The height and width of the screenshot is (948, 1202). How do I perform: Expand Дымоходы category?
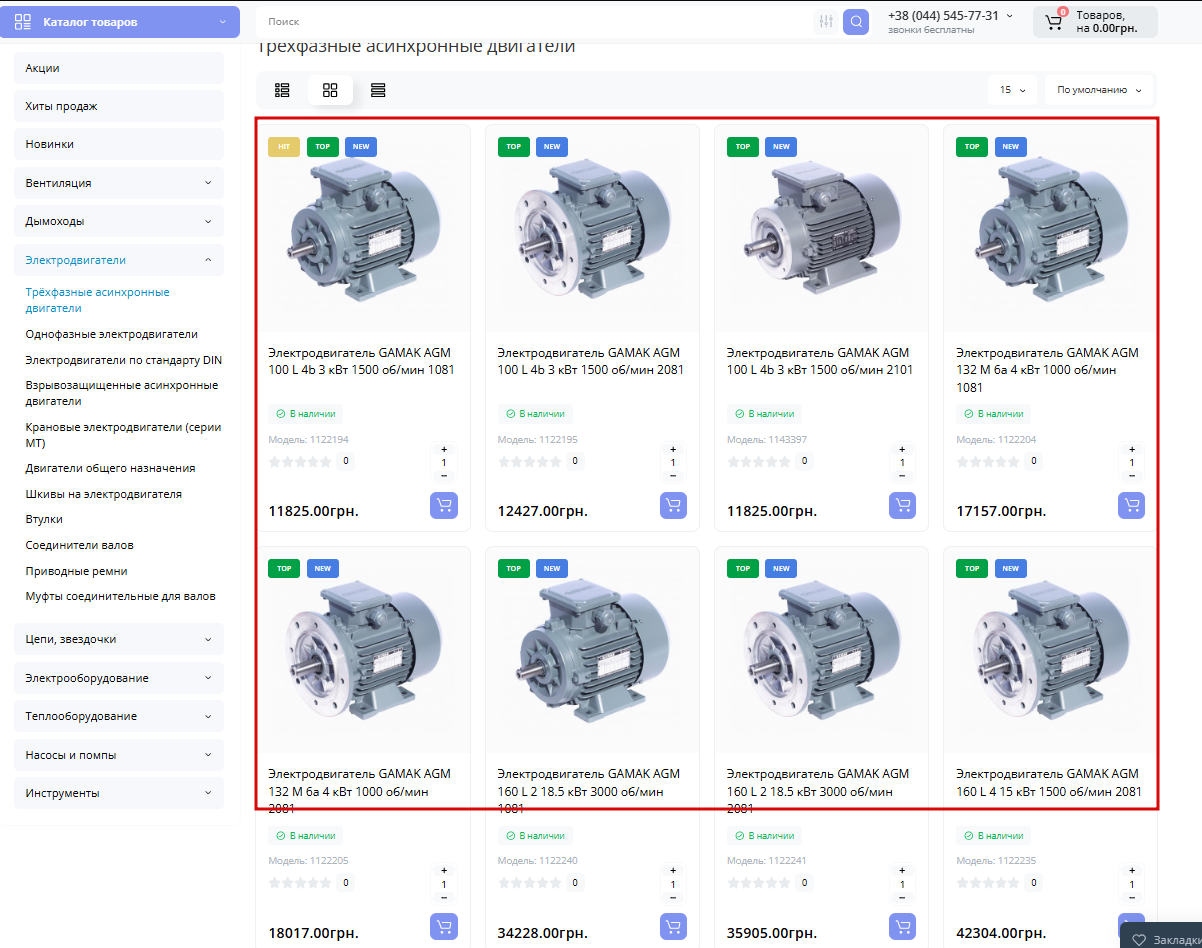click(x=208, y=221)
